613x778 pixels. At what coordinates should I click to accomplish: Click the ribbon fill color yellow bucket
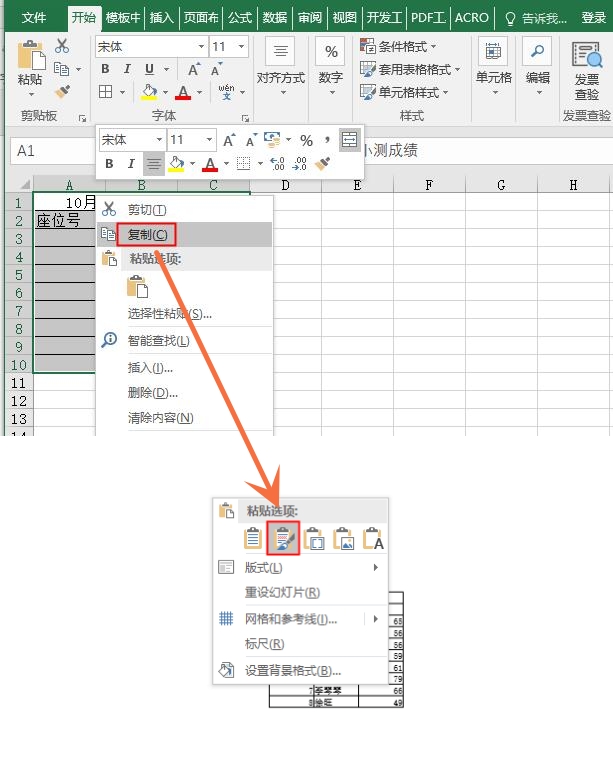click(x=149, y=92)
